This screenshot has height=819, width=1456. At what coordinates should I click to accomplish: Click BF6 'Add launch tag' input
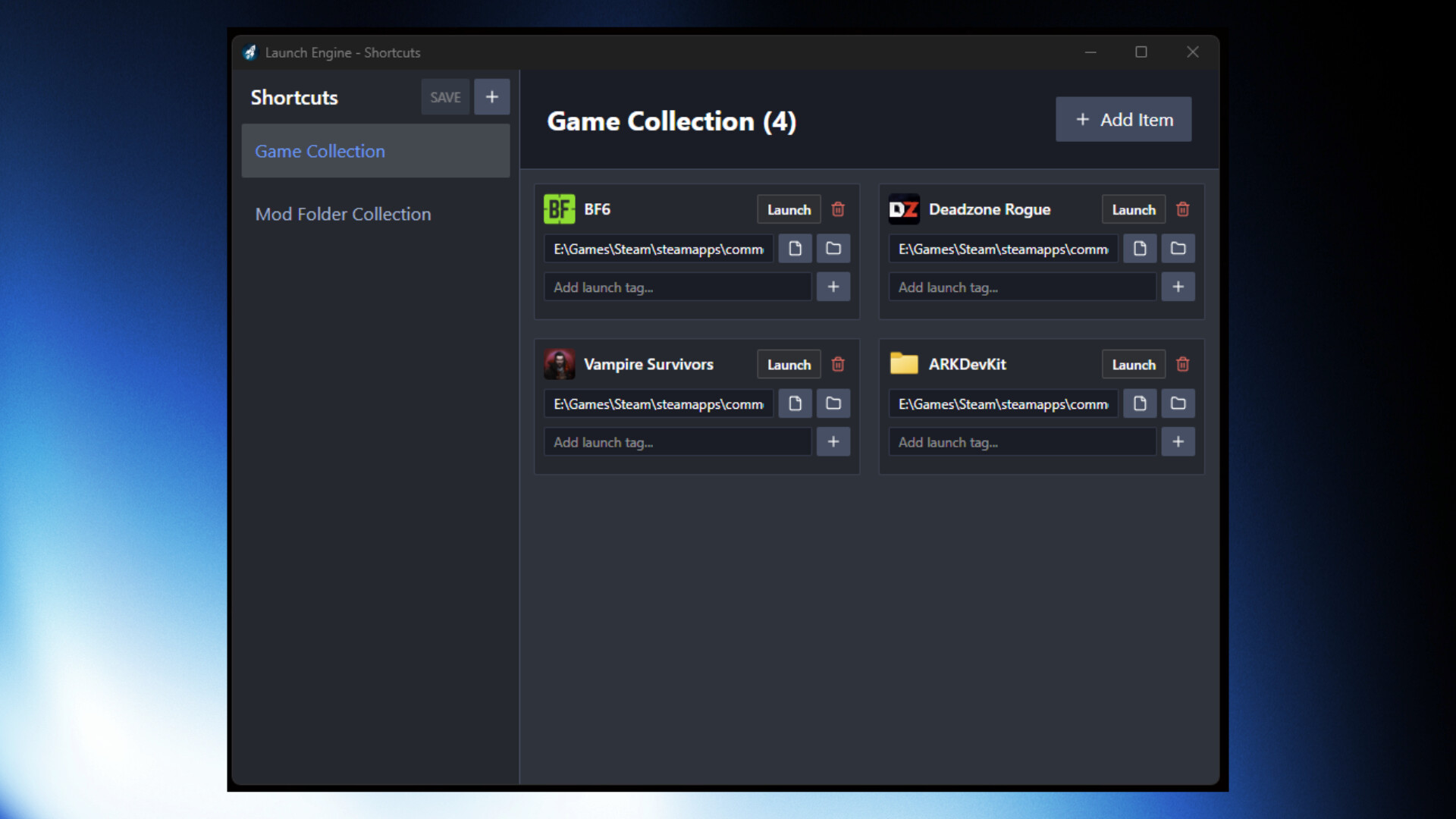(x=678, y=287)
